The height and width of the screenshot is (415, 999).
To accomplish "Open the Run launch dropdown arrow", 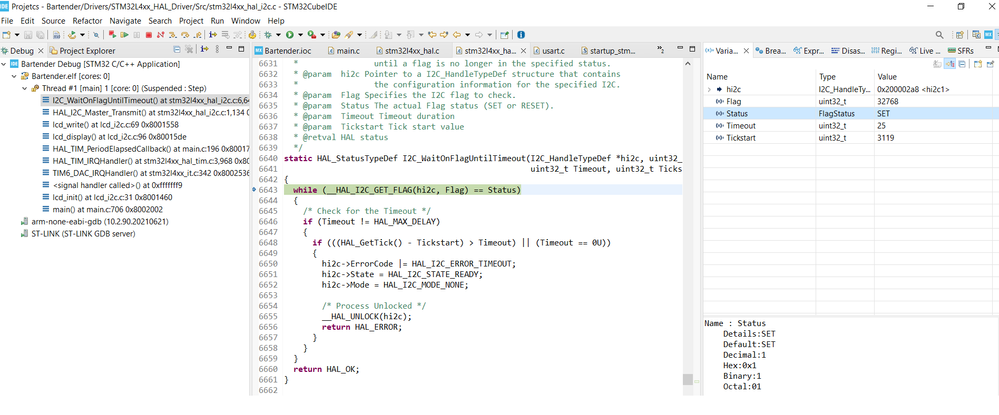I will click(x=300, y=34).
